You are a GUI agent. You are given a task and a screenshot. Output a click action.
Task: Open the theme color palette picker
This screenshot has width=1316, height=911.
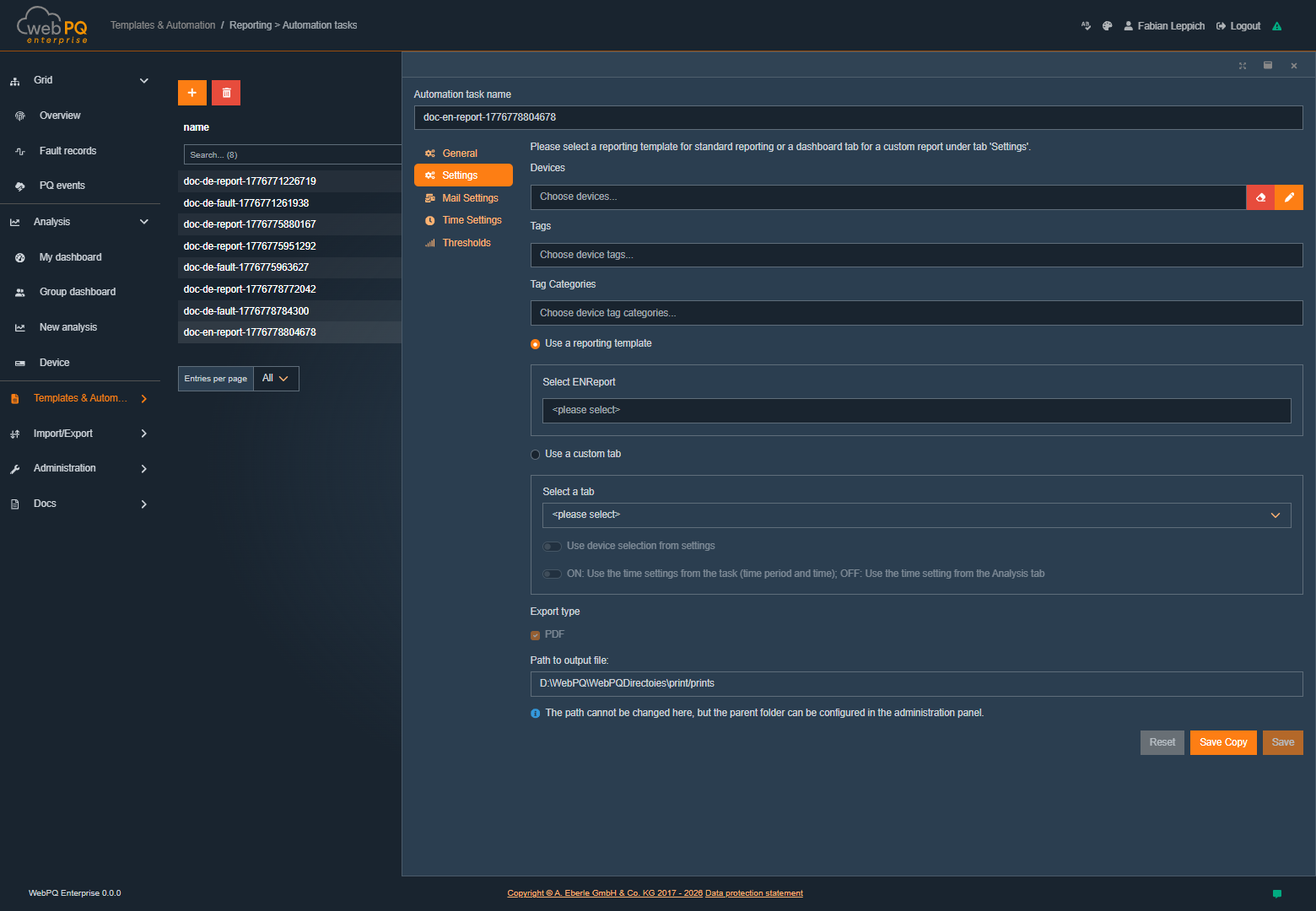[1107, 26]
